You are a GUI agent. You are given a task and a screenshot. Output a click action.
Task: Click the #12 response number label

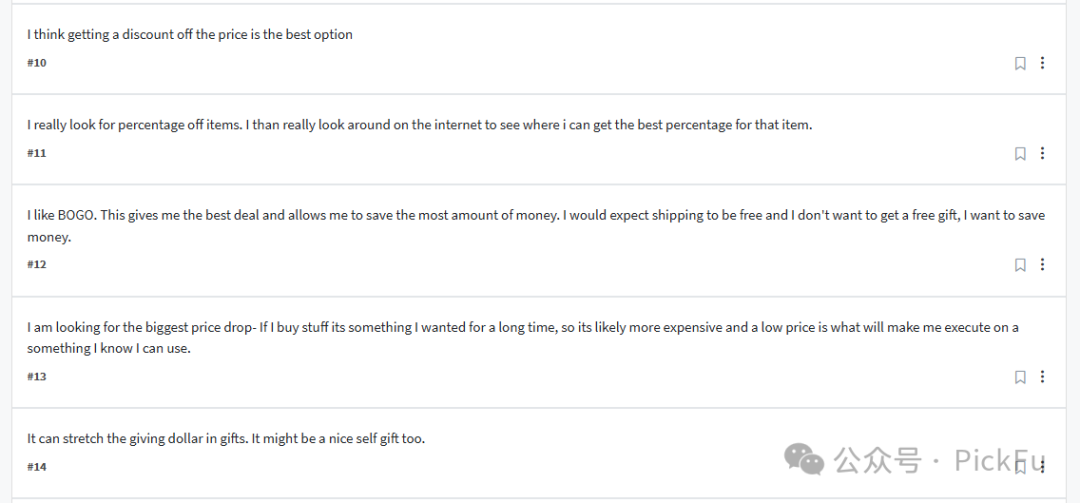pyautogui.click(x=37, y=264)
